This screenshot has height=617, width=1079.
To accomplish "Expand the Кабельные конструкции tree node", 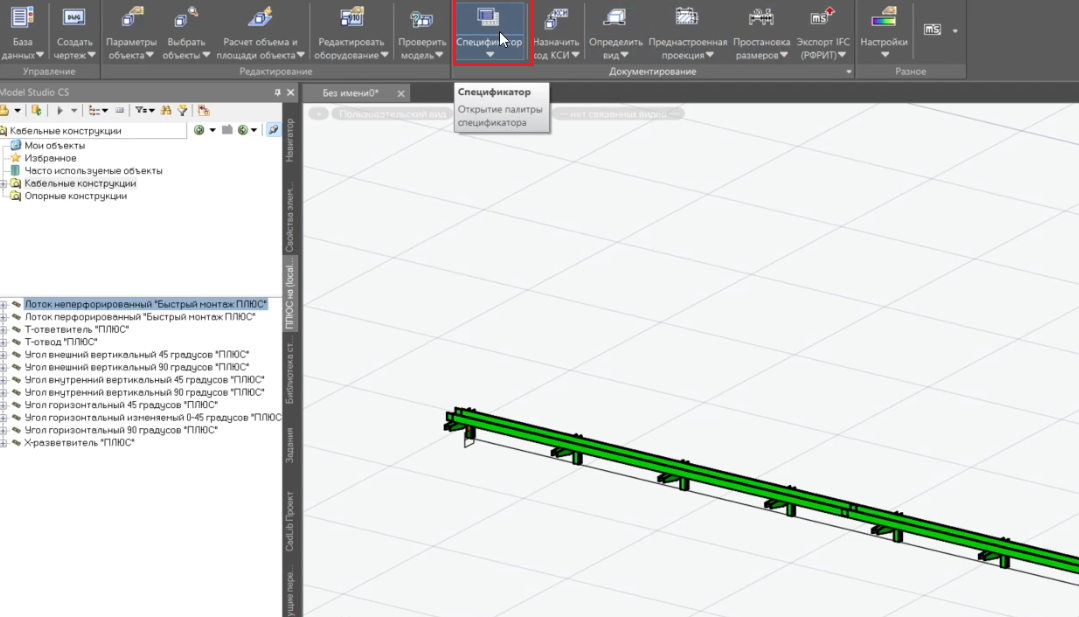I will point(3,184).
